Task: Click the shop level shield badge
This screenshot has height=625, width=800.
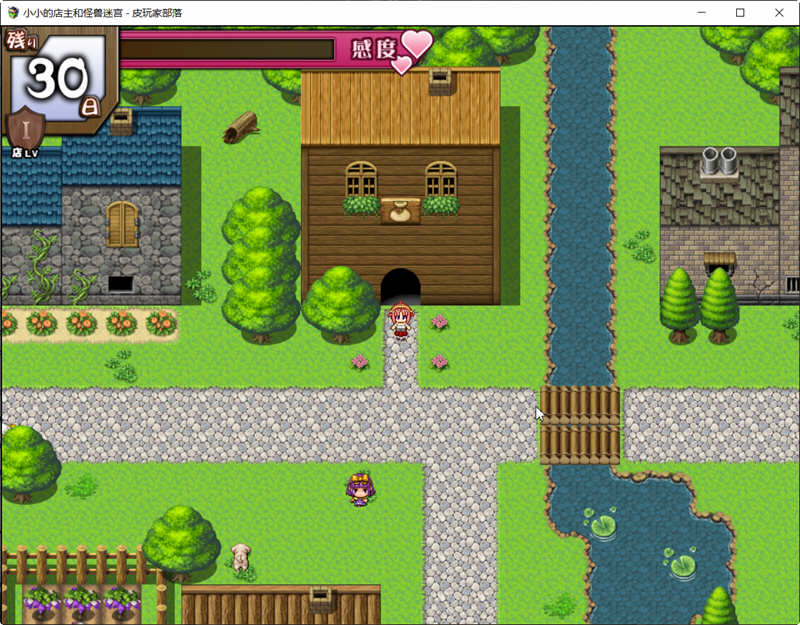Action: point(25,131)
